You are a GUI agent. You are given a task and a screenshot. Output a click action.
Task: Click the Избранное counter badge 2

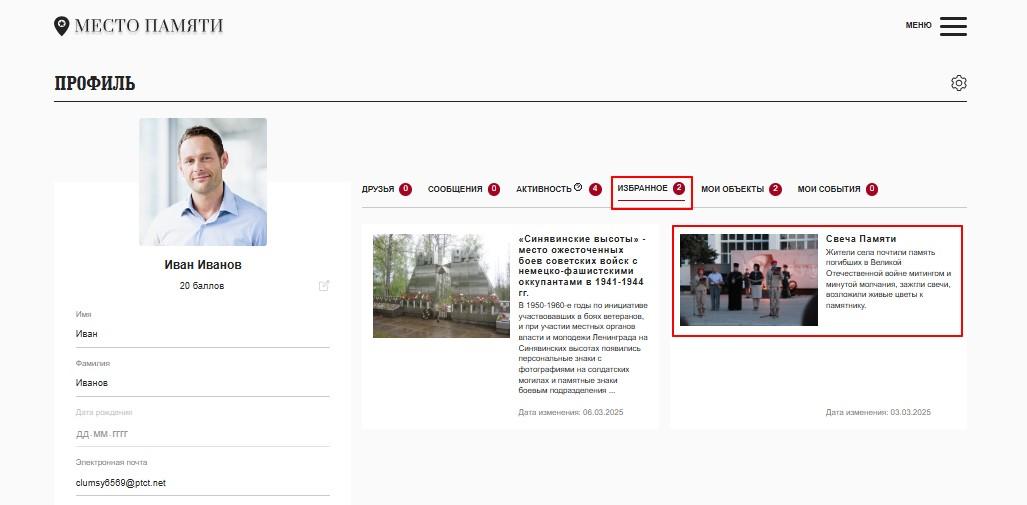(x=679, y=189)
